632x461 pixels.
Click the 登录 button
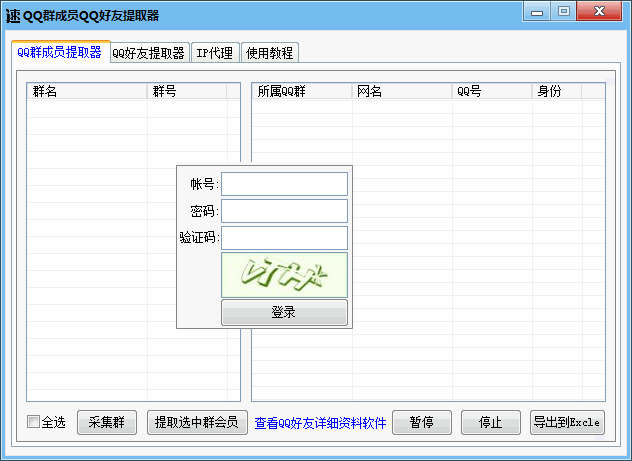(284, 312)
